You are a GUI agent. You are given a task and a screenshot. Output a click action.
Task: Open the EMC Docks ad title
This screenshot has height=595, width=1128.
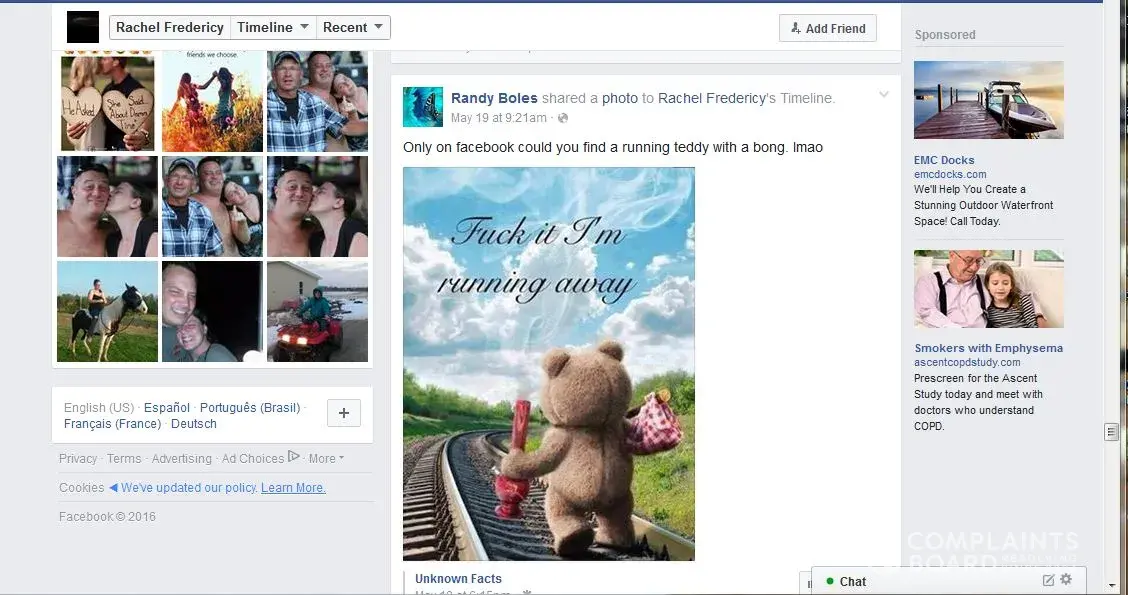click(x=944, y=160)
